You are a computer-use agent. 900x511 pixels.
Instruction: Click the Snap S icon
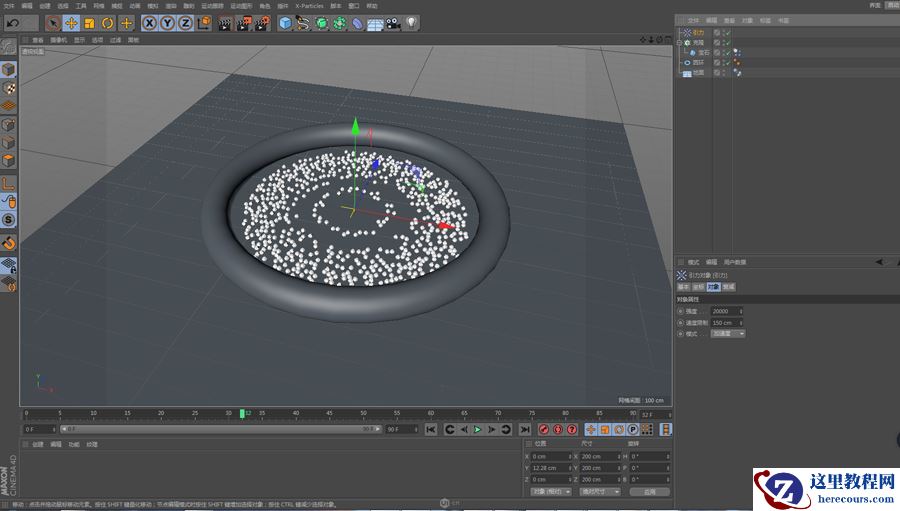click(8, 220)
